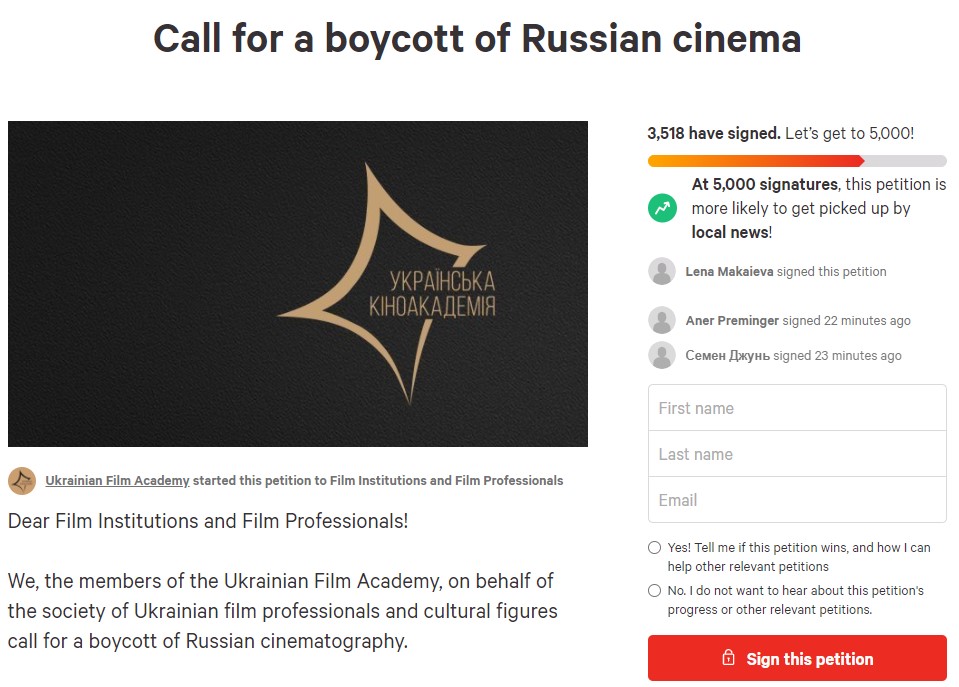The width and height of the screenshot is (959, 687).
Task: Click the Email field
Action: 797,500
